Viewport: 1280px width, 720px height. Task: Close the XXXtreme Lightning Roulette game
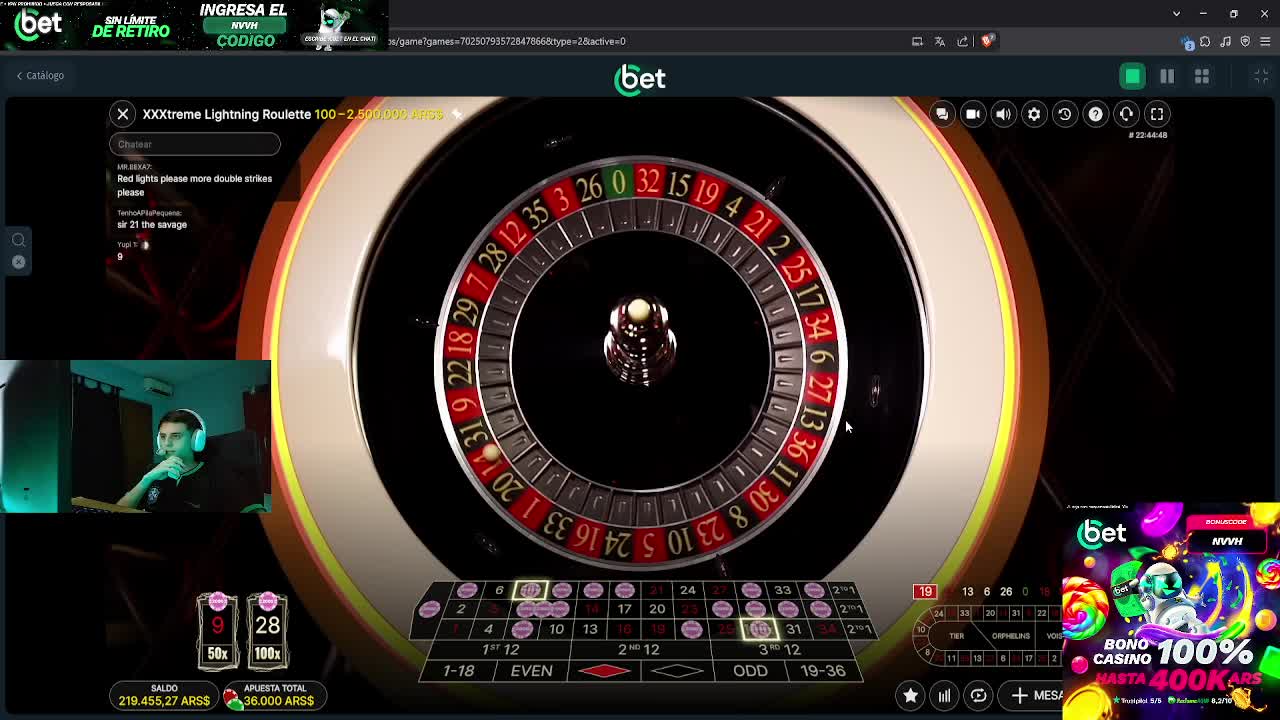(x=123, y=114)
